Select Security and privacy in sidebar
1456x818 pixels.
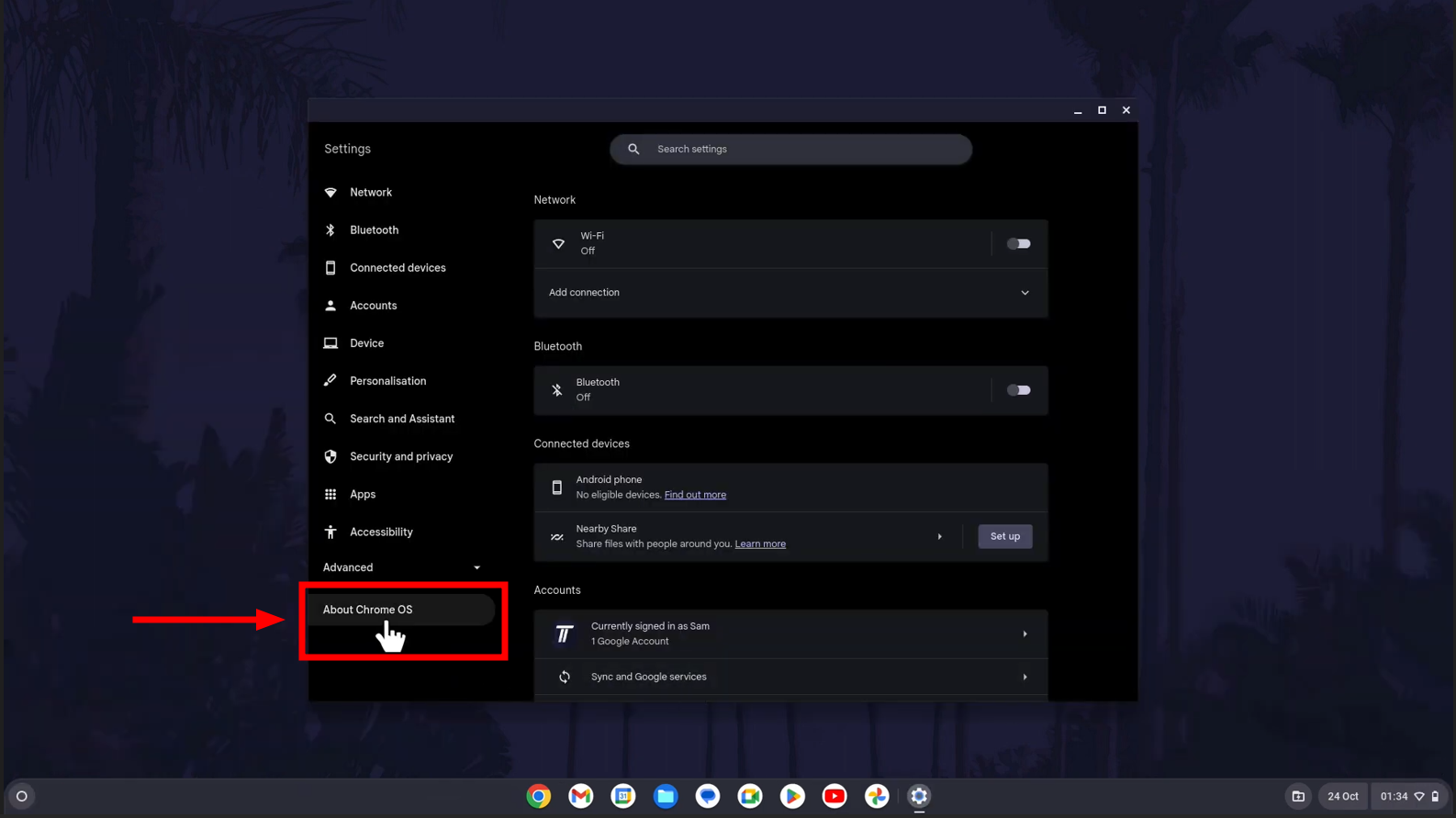401,456
